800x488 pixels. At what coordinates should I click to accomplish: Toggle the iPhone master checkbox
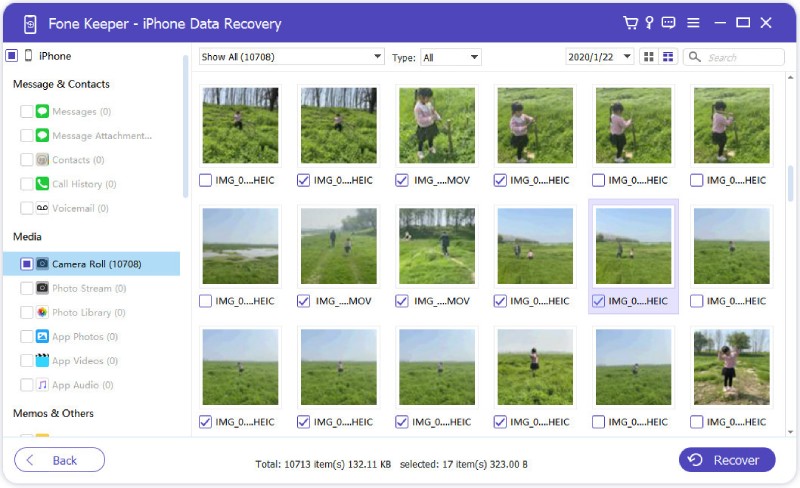pyautogui.click(x=12, y=55)
